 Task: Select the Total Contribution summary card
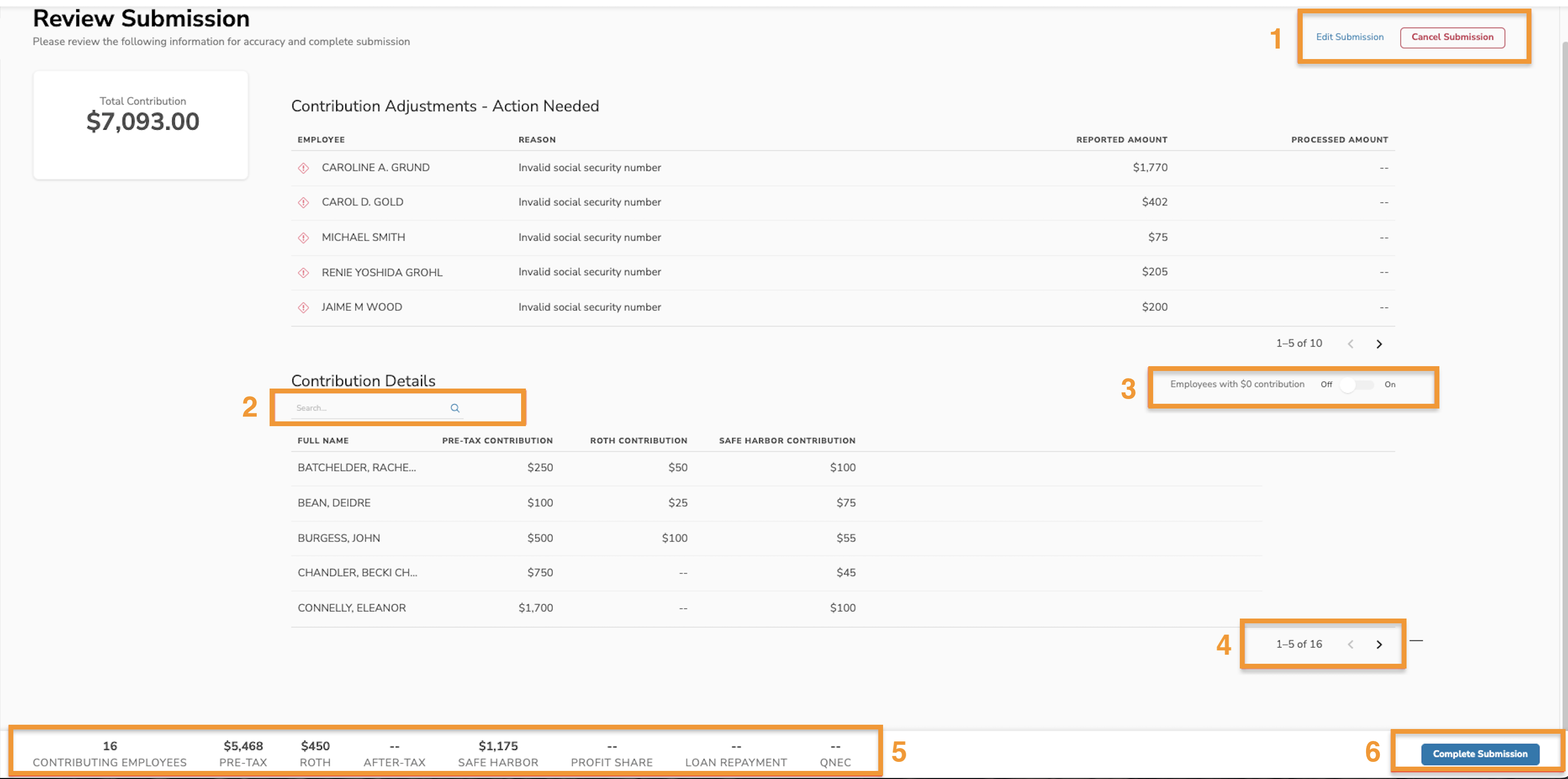[141, 124]
